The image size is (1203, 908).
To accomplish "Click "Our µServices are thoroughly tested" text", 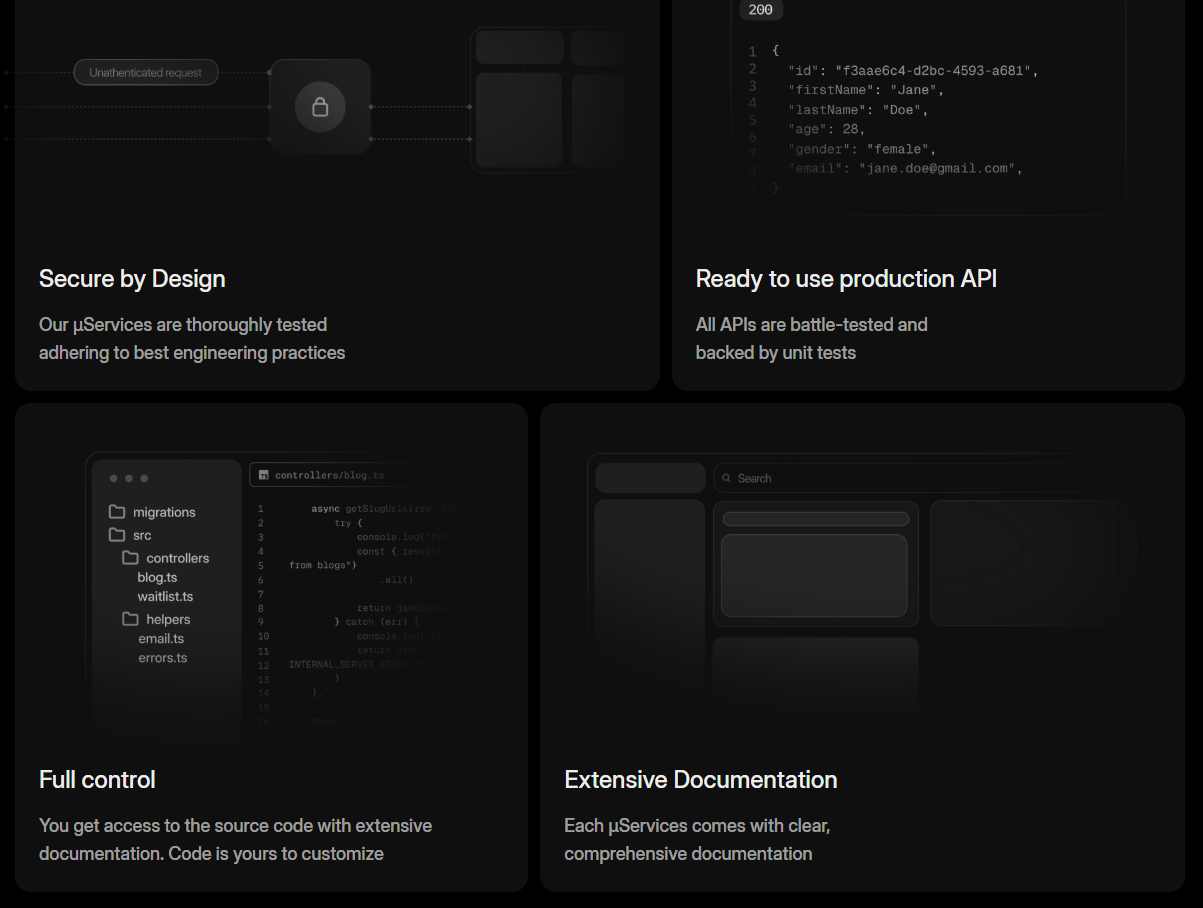I will point(183,325).
